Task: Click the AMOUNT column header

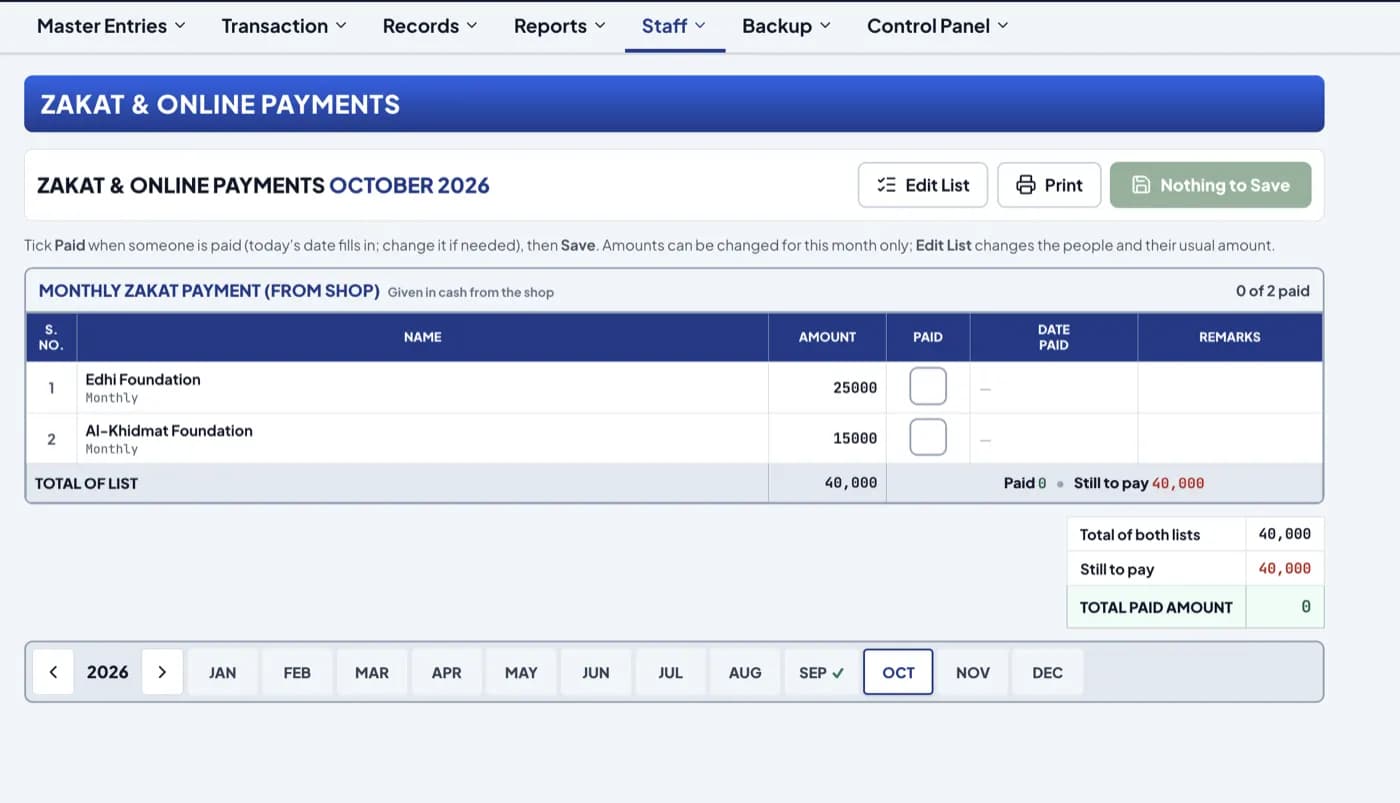Action: [827, 337]
